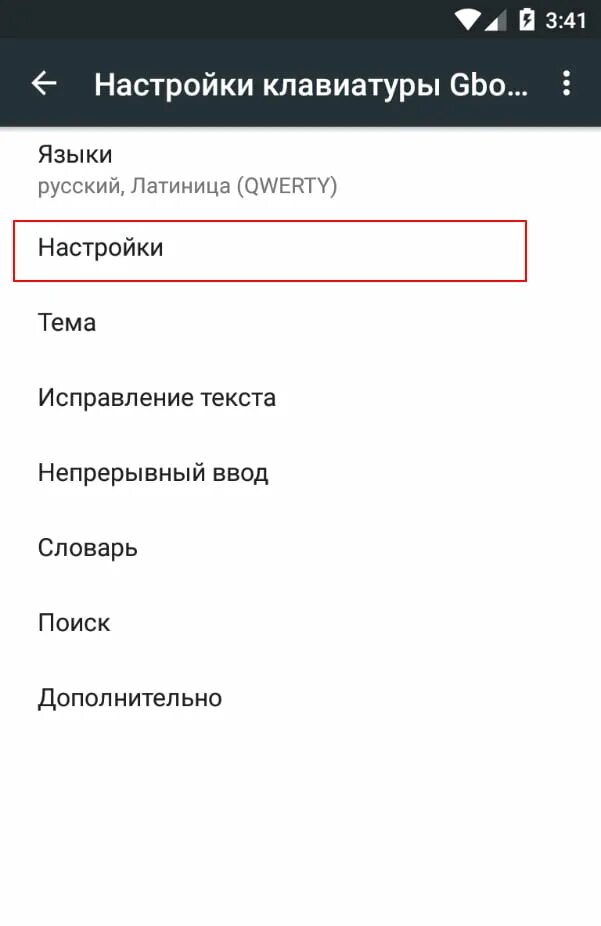Tap the word текста in Исправление текста
The width and height of the screenshot is (601, 926).
coord(239,398)
